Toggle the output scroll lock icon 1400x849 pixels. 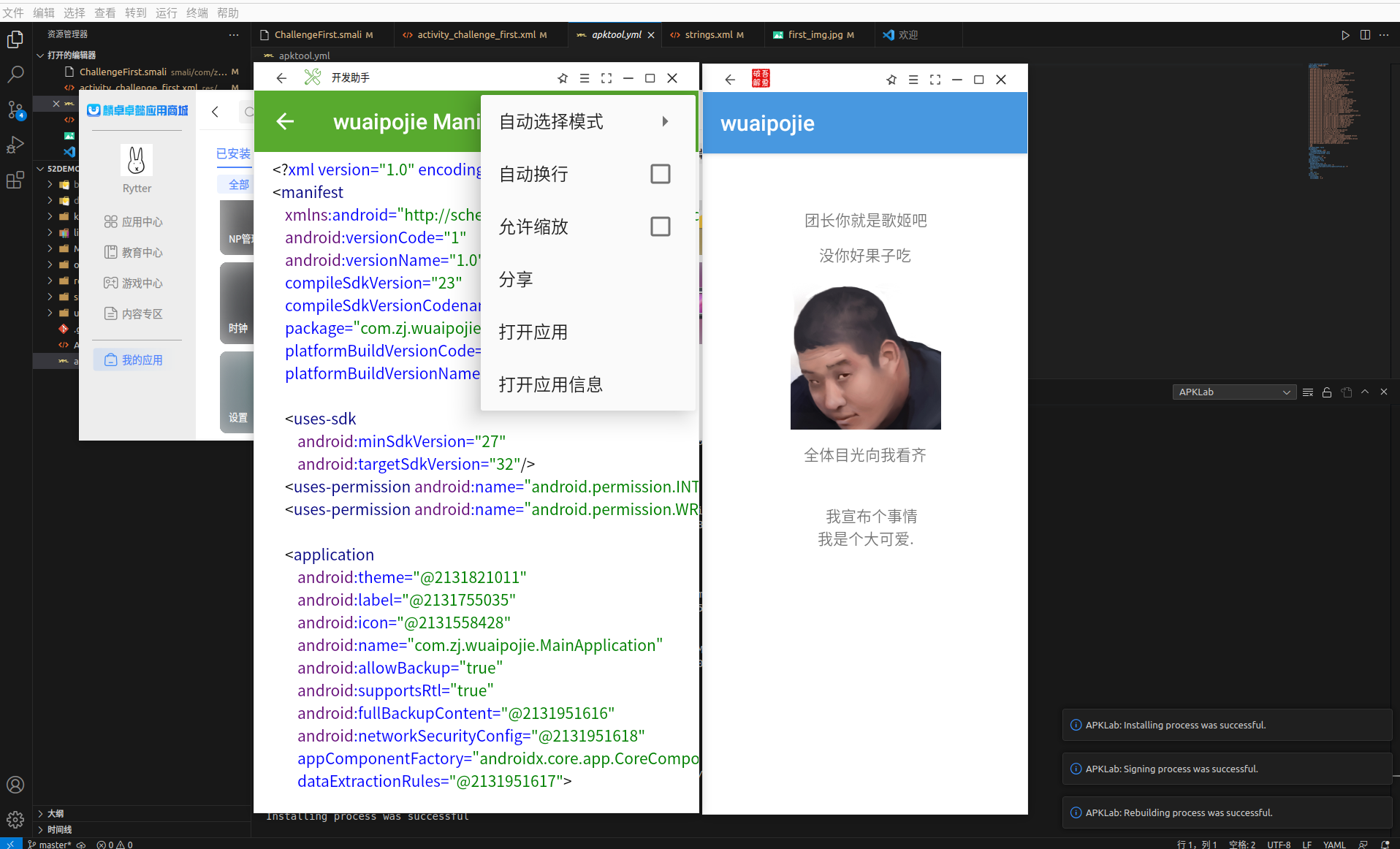pyautogui.click(x=1327, y=392)
